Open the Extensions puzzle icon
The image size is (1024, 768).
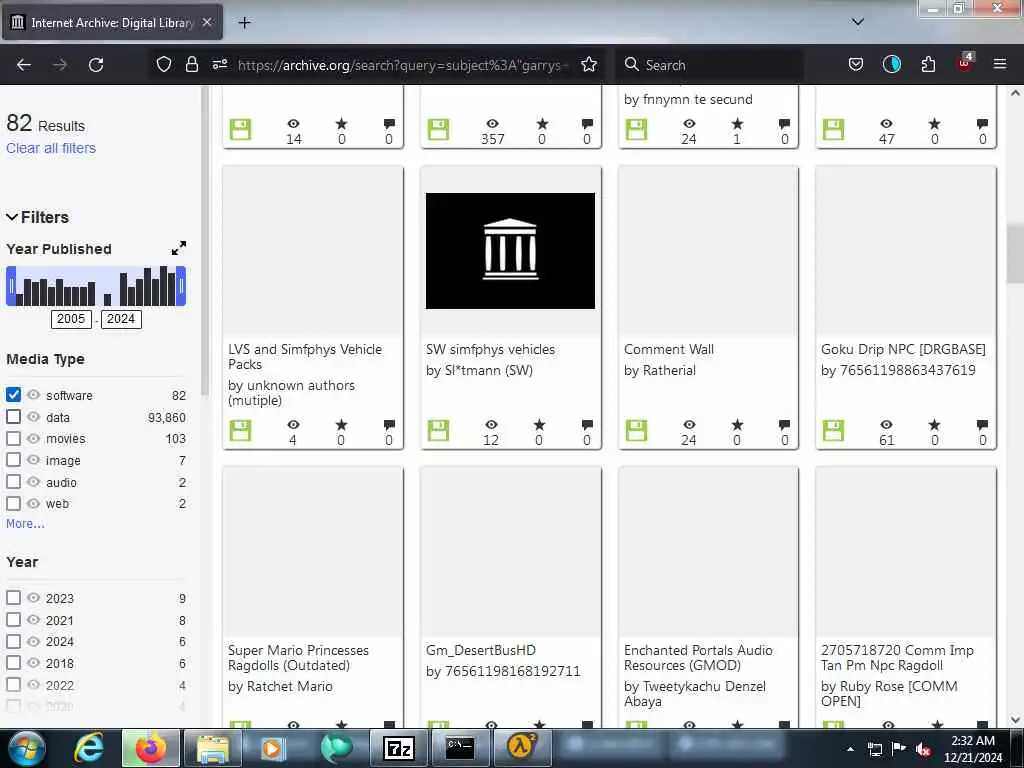click(x=928, y=65)
